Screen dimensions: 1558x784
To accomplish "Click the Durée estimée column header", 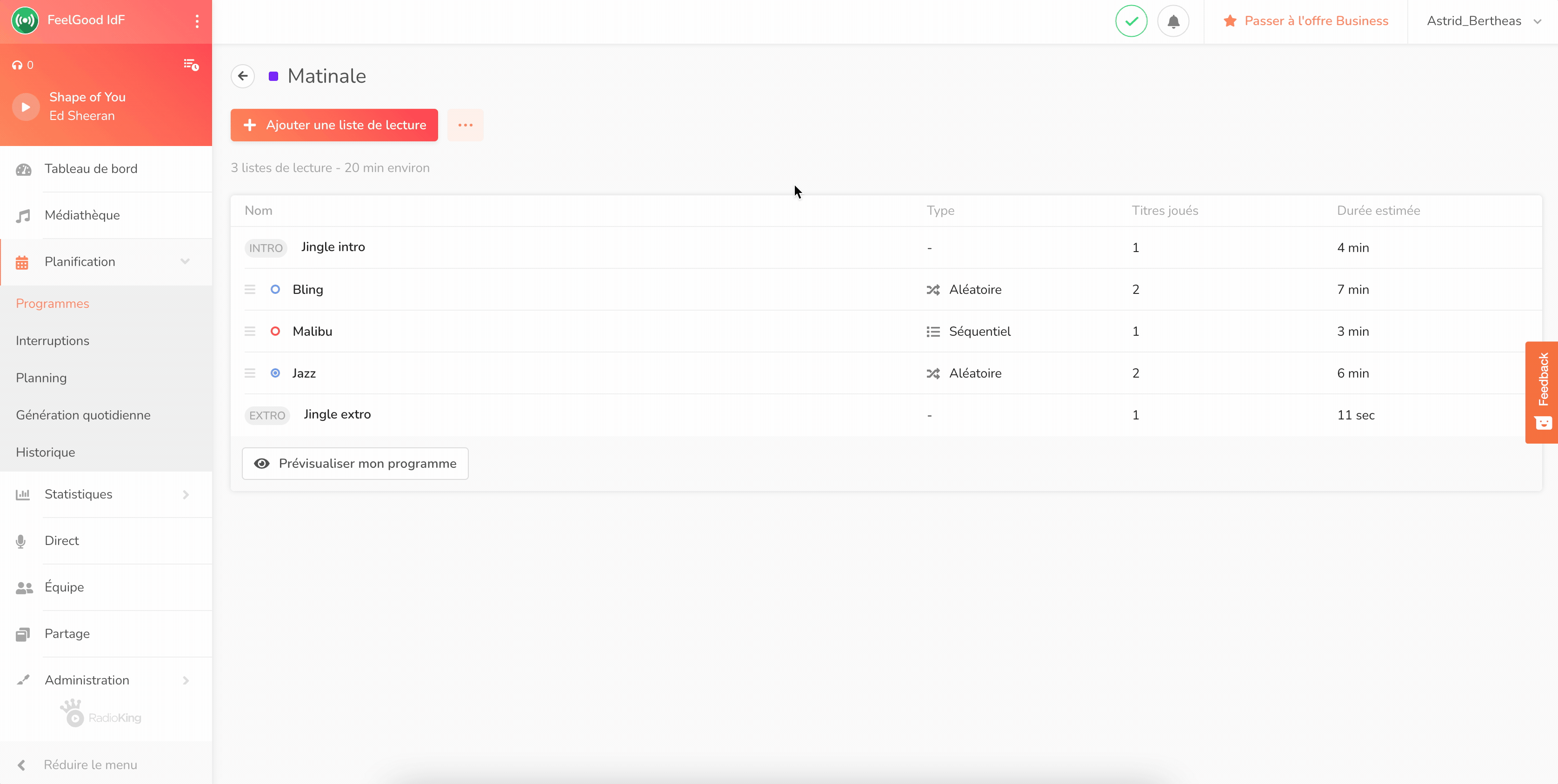I will (1378, 211).
